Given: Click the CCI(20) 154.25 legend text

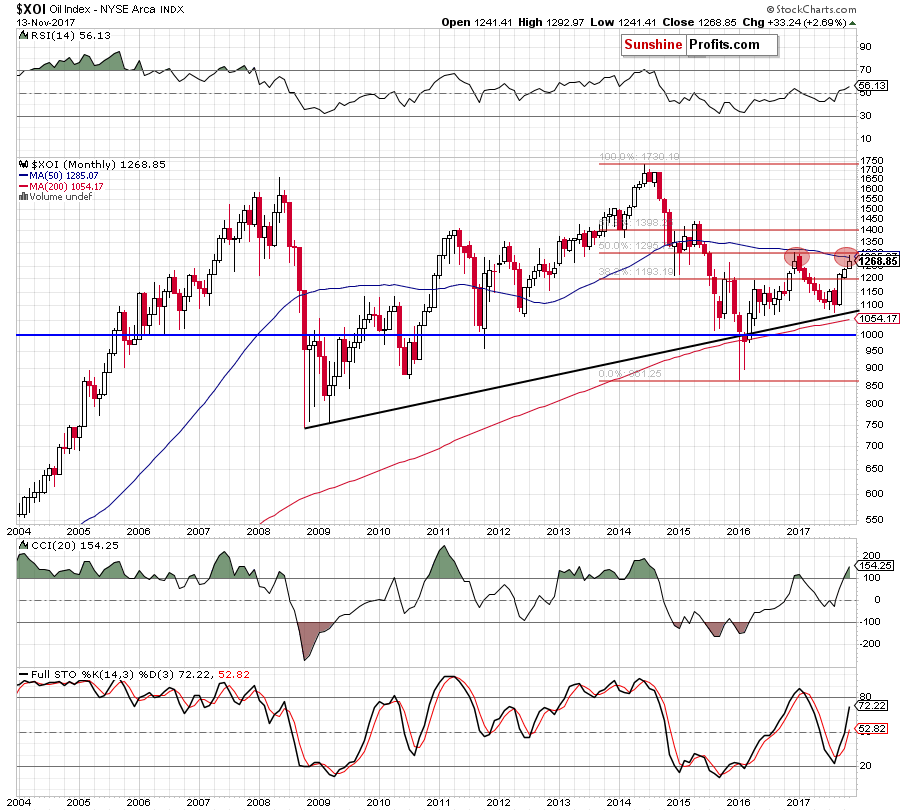Looking at the screenshot, I should click(x=75, y=545).
